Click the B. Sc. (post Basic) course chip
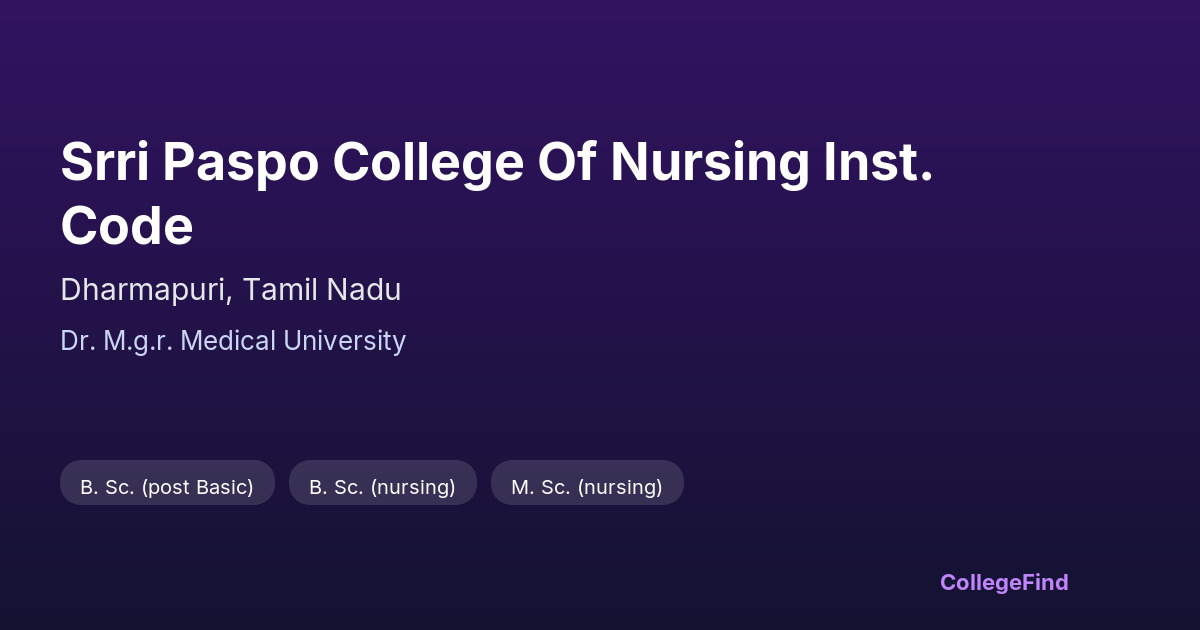The image size is (1200, 630). (167, 487)
